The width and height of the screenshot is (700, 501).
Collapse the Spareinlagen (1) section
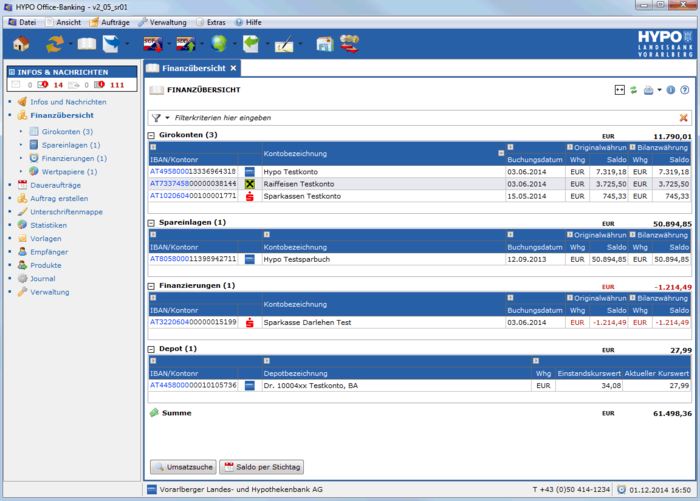151,223
